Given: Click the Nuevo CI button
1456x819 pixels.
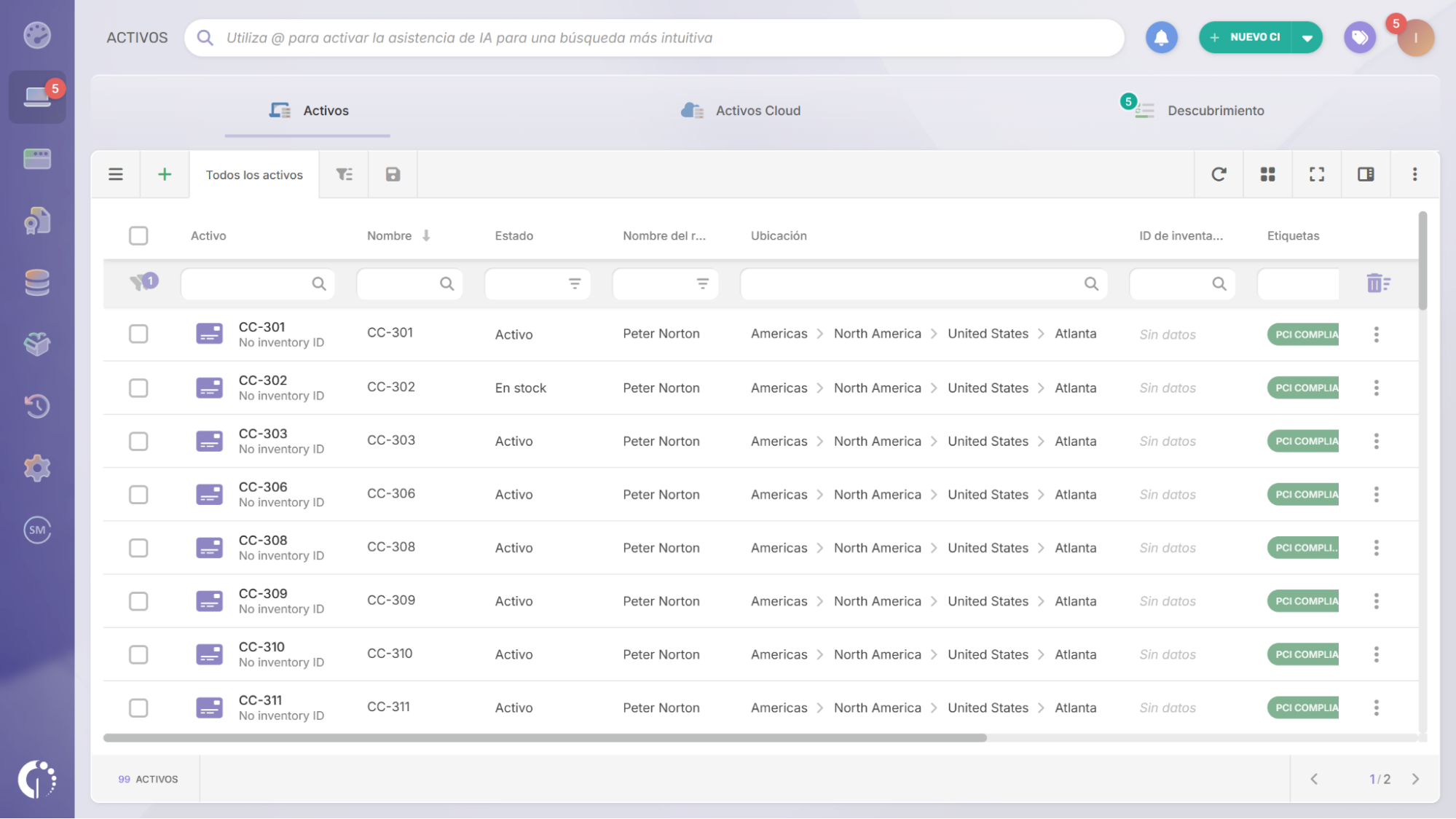Looking at the screenshot, I should point(1246,38).
